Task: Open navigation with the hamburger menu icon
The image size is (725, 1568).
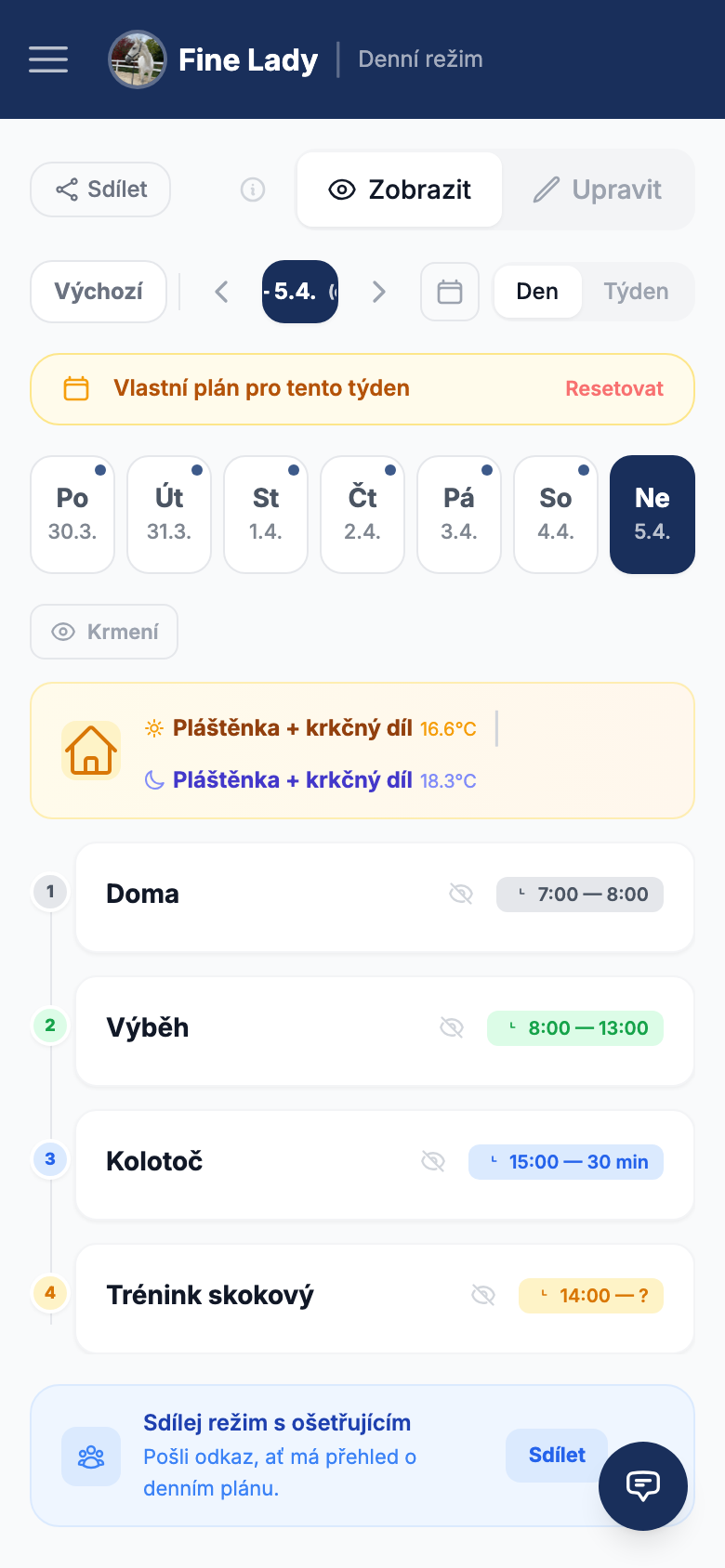Action: 47,59
